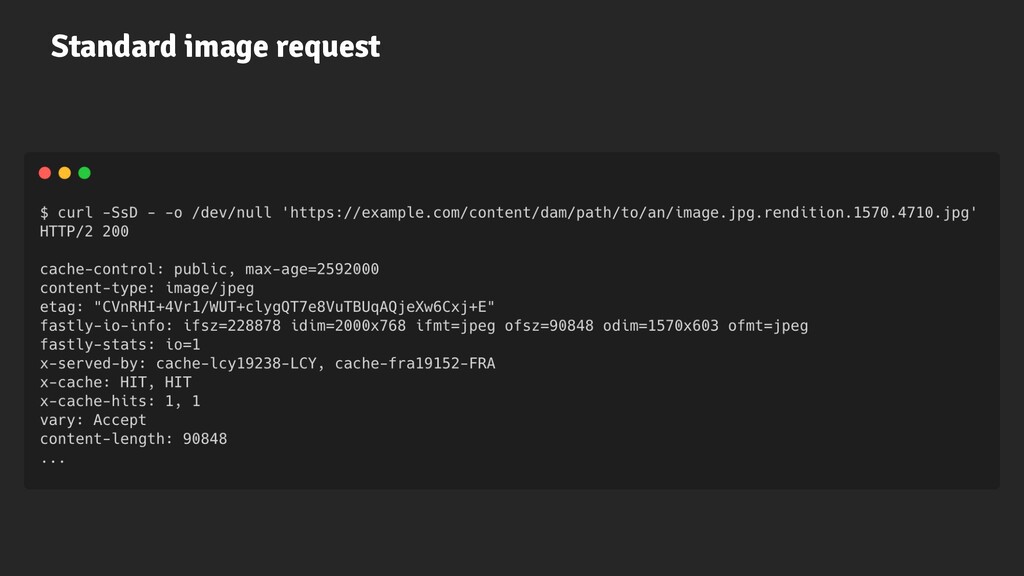
Task: Click the example.com image URL in the command
Action: click(630, 213)
